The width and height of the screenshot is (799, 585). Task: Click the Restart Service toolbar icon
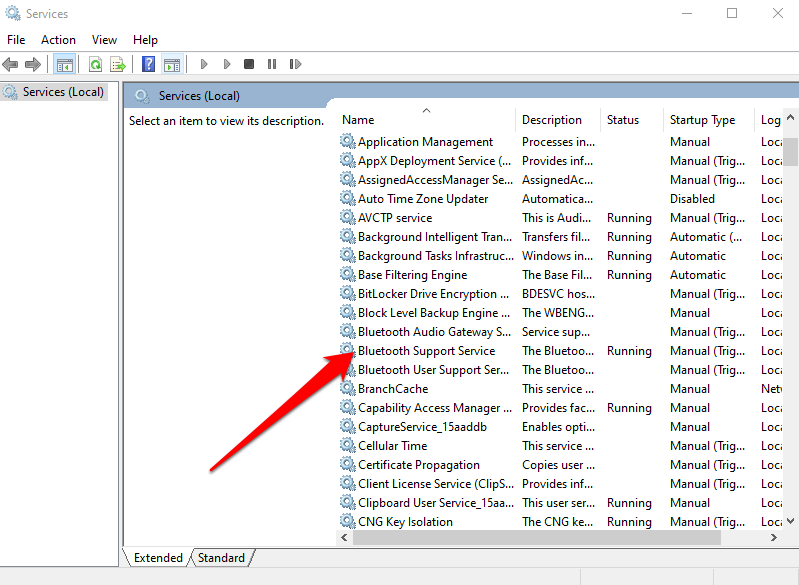(x=293, y=64)
